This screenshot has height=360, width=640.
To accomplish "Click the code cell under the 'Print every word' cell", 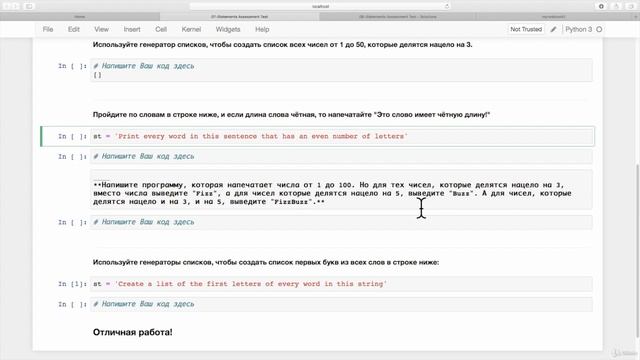I will point(341,156).
